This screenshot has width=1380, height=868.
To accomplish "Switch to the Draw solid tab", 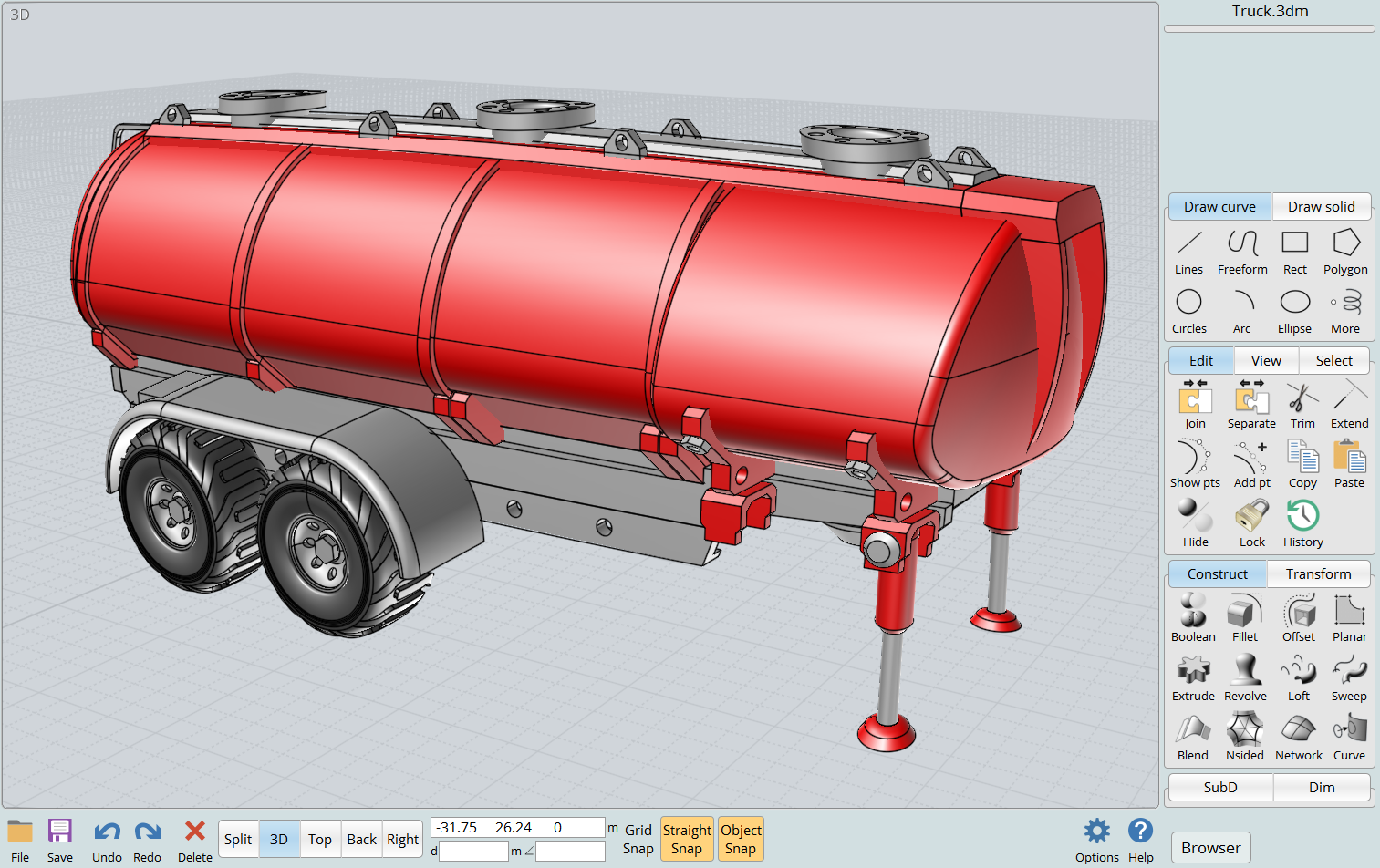I will pos(1321,207).
